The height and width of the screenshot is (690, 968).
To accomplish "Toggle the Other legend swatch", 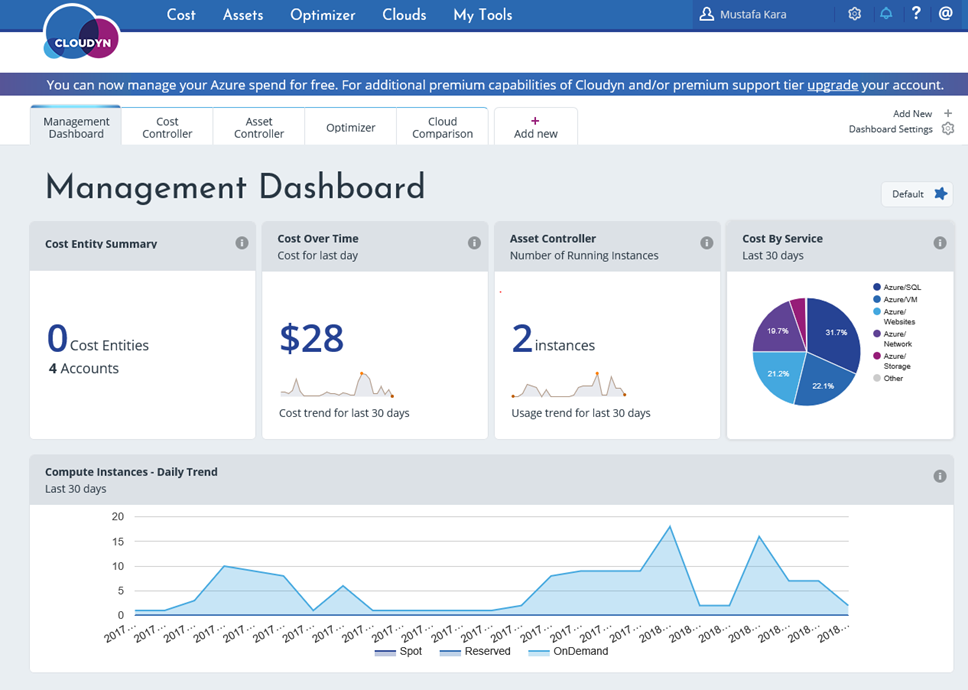I will point(877,378).
